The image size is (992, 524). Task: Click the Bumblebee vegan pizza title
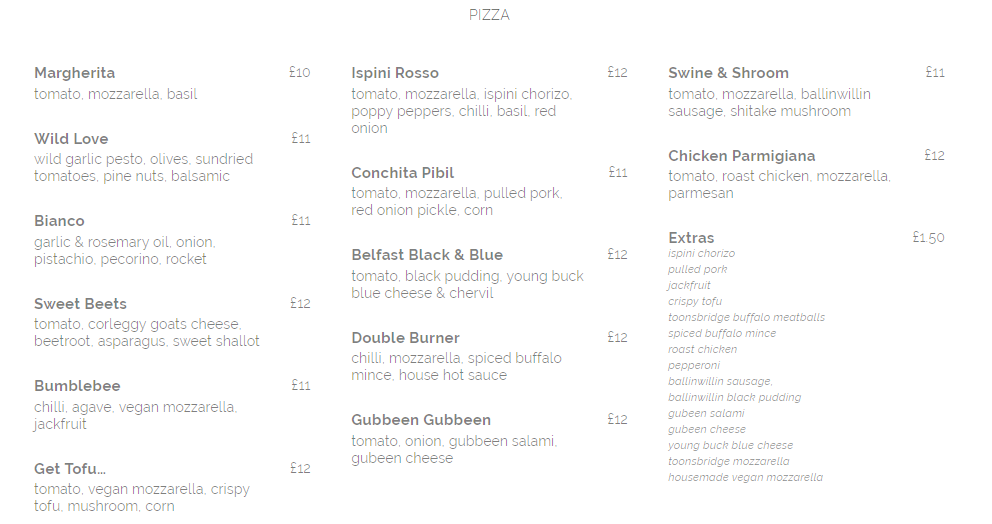click(x=77, y=386)
